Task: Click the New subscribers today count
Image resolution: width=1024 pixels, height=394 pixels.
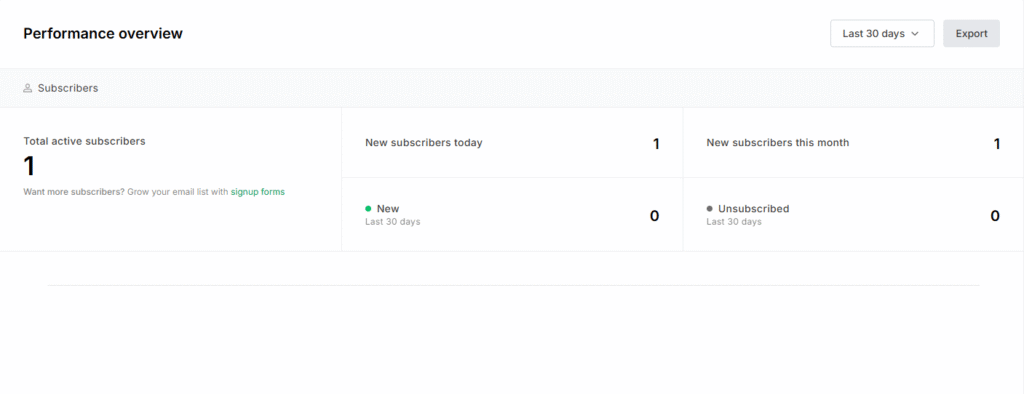Action: (656, 144)
